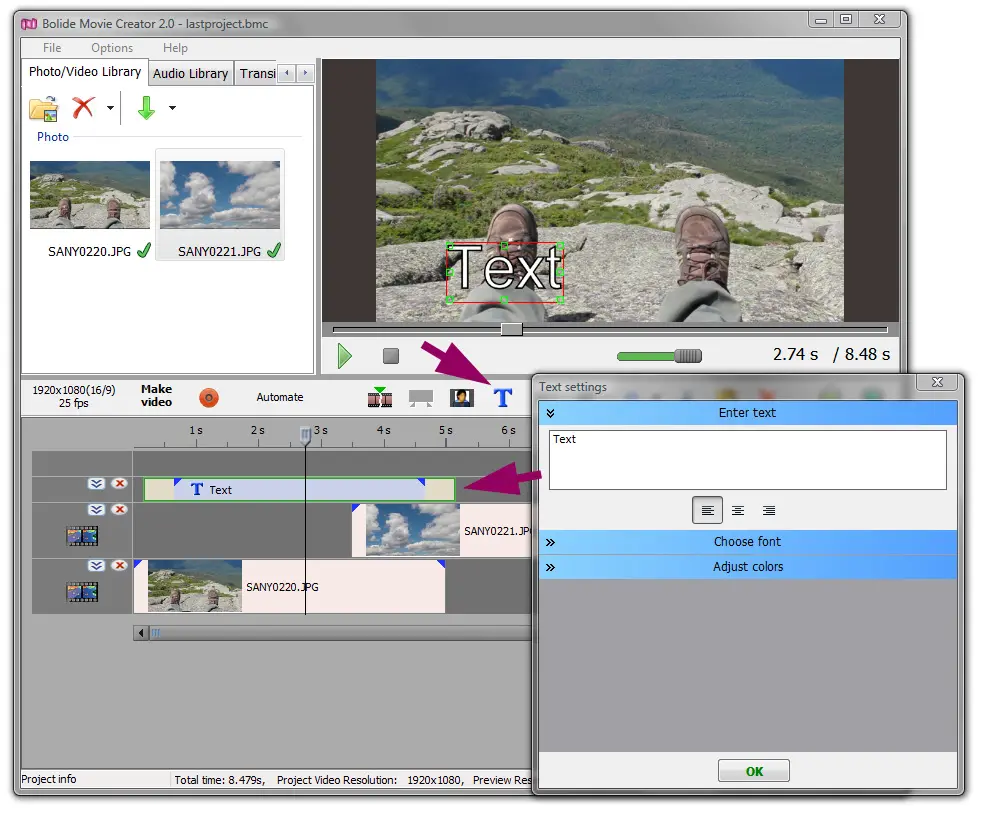The image size is (988, 814).
Task: Select right text alignment
Action: point(769,511)
